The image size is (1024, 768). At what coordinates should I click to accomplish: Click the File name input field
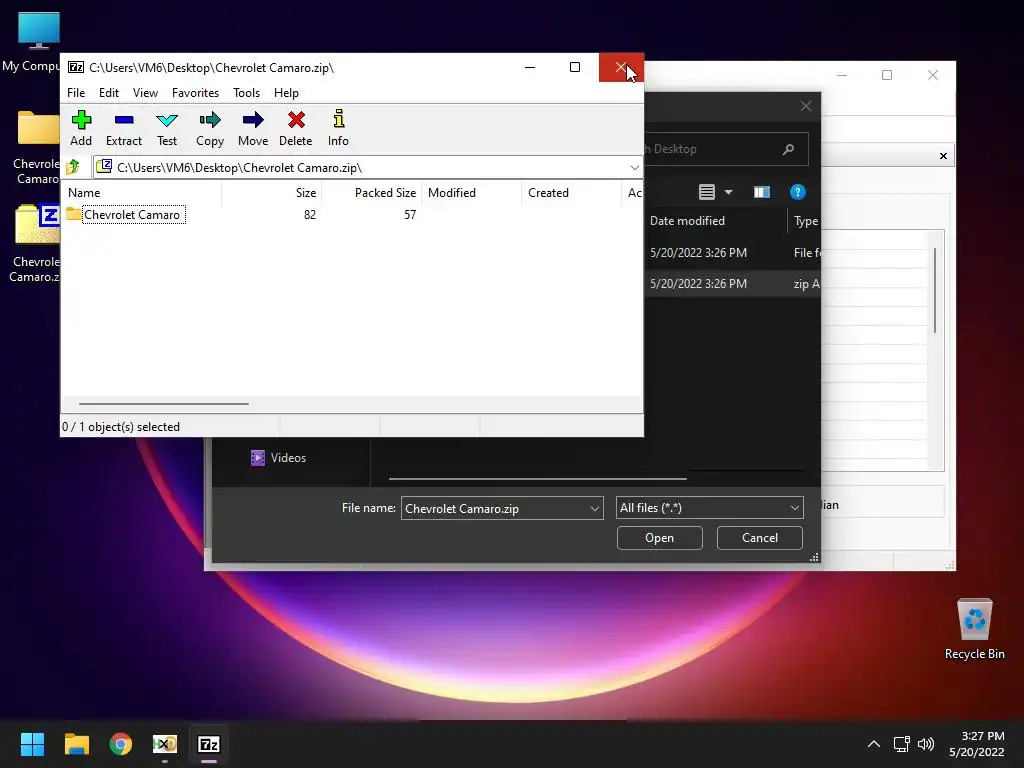click(494, 508)
